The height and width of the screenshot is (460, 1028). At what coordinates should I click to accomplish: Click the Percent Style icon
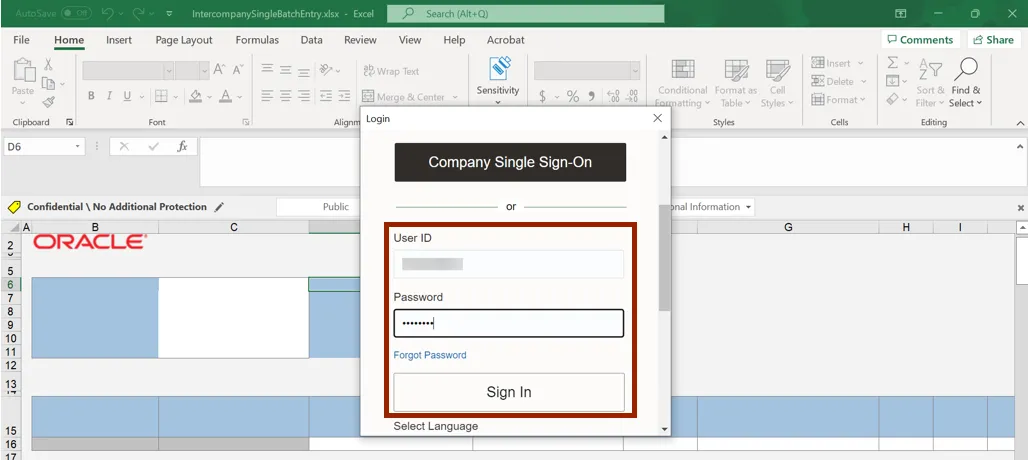[573, 96]
